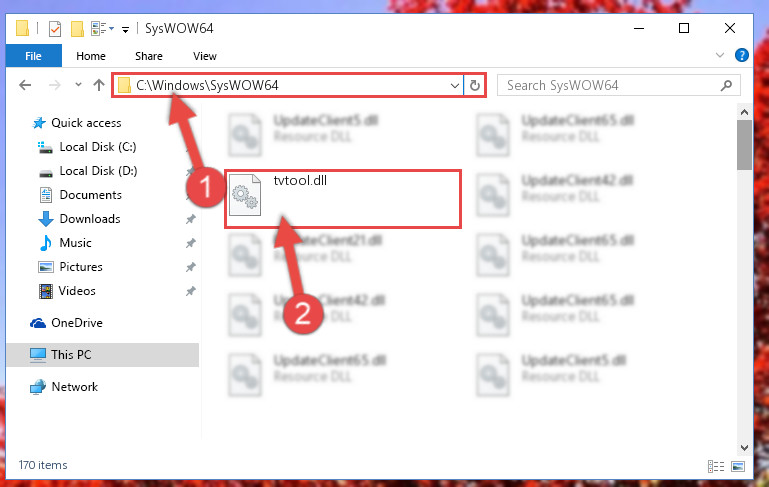Open the recent locations dropdown arrow
This screenshot has width=769, height=487.
pyautogui.click(x=78, y=85)
